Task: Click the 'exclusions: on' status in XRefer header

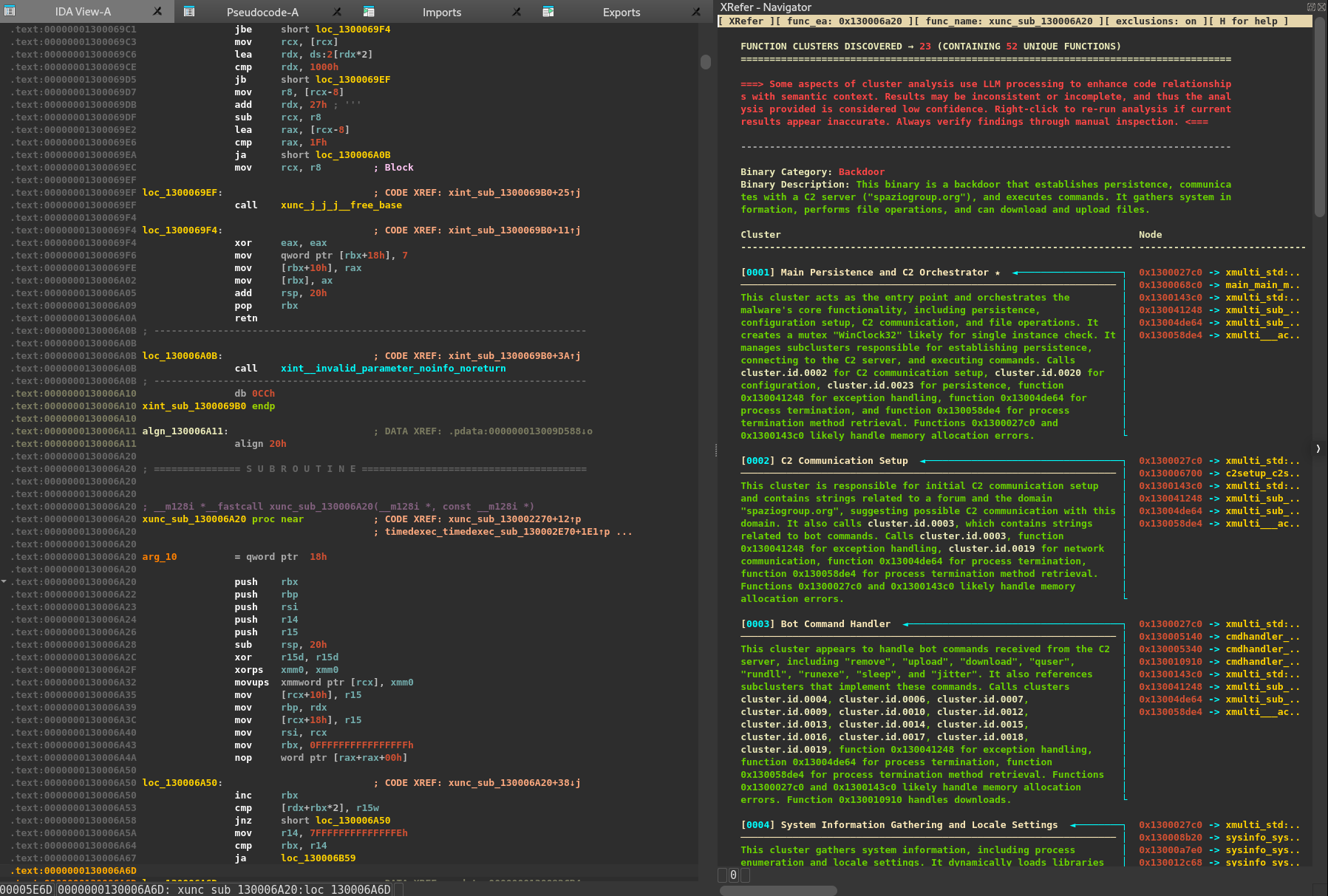Action: (1156, 21)
